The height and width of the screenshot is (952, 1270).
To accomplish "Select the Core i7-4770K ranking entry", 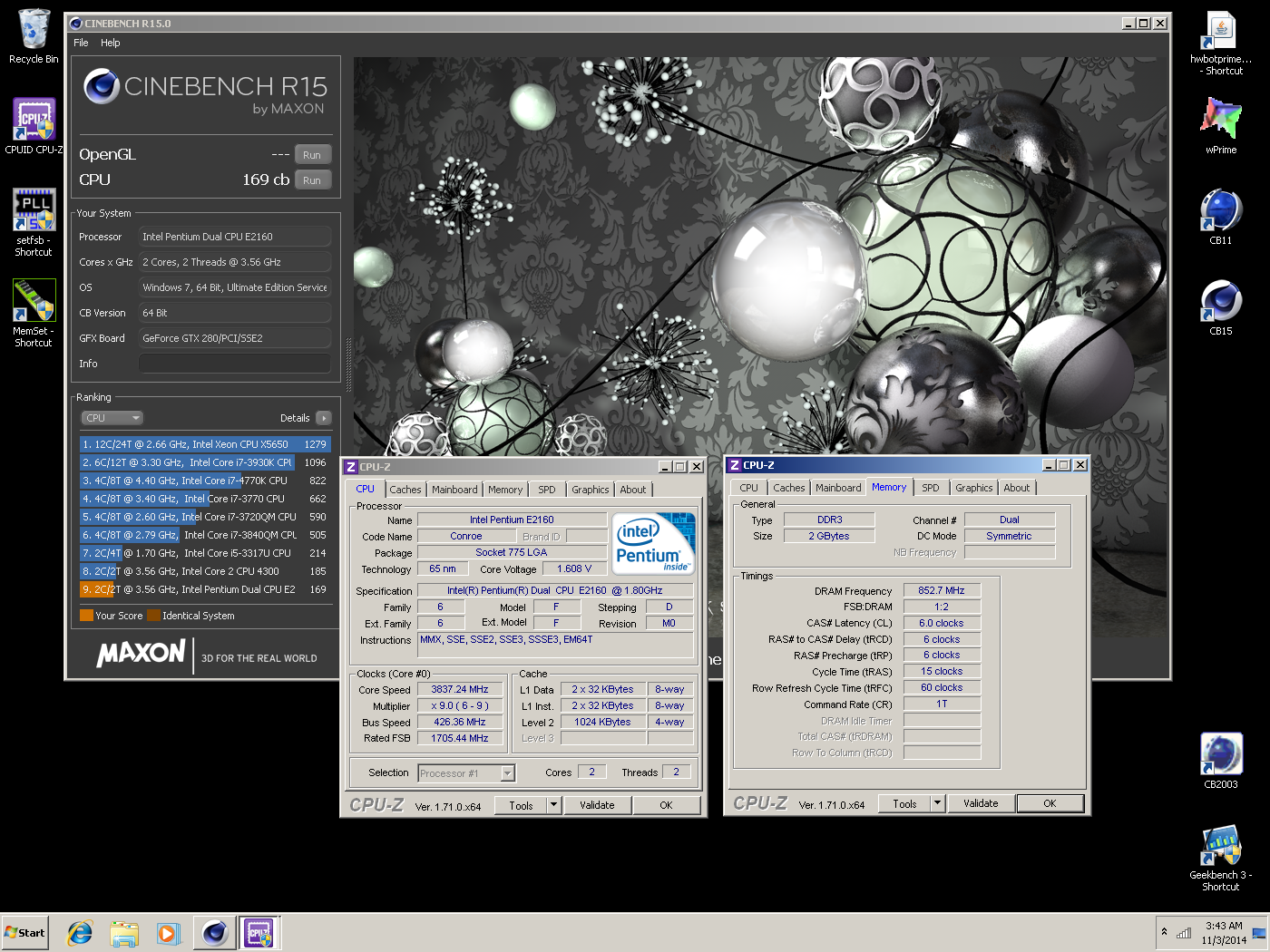I will pyautogui.click(x=205, y=481).
